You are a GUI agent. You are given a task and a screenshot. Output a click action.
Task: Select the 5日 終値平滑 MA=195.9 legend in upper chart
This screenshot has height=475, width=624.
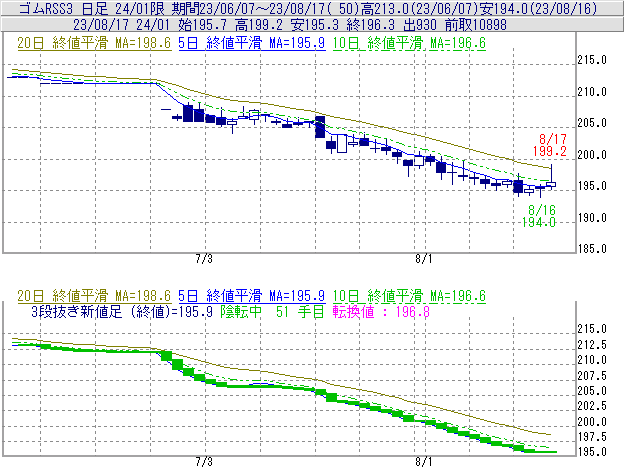click(x=252, y=43)
